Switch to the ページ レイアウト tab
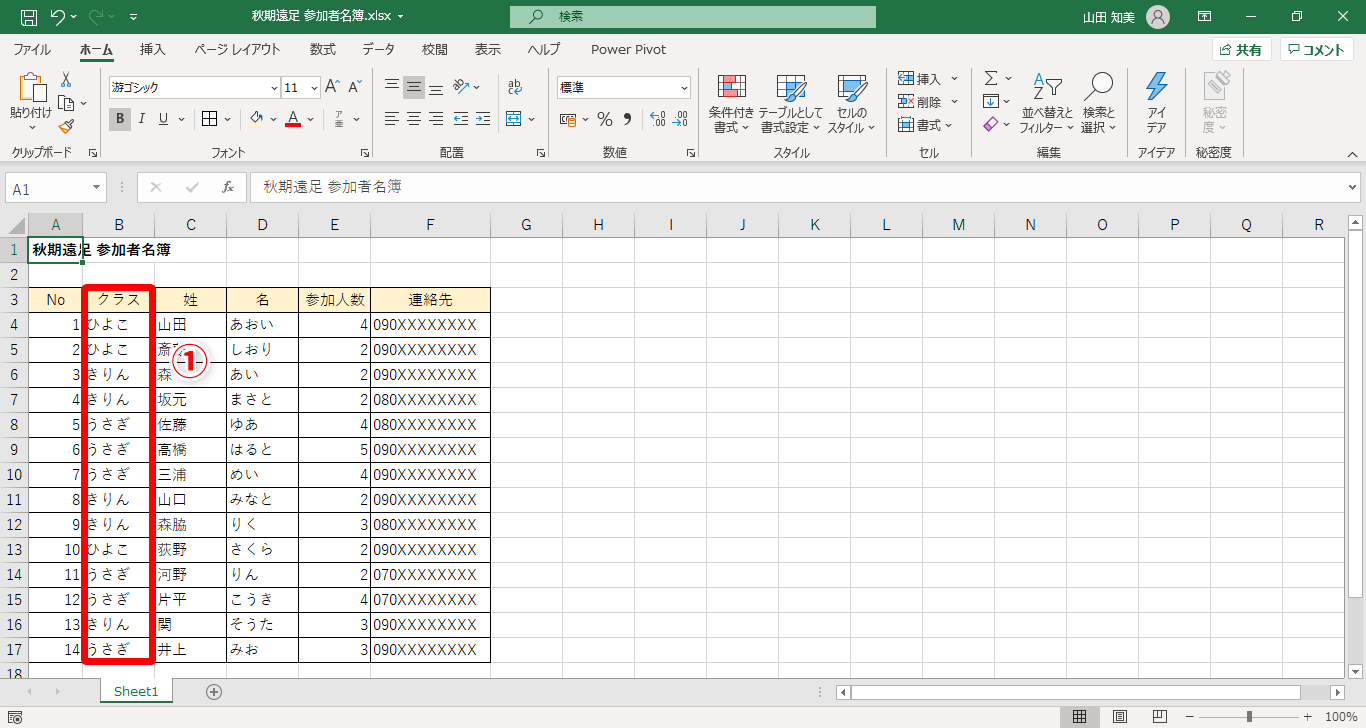This screenshot has width=1366, height=728. pyautogui.click(x=237, y=49)
